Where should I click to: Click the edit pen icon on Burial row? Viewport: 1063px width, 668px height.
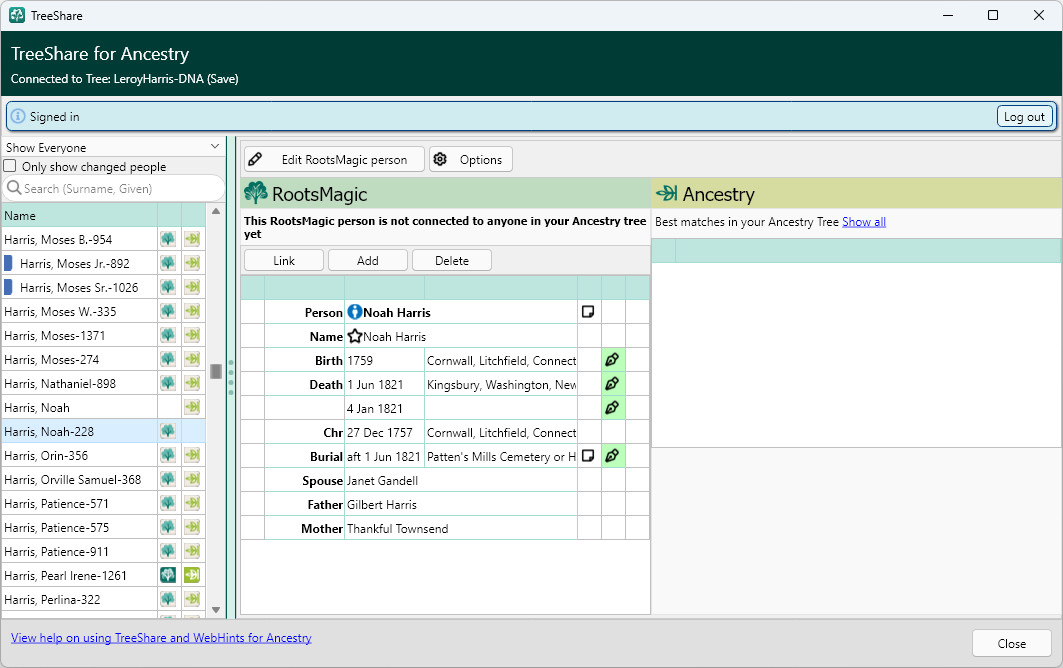coord(613,456)
